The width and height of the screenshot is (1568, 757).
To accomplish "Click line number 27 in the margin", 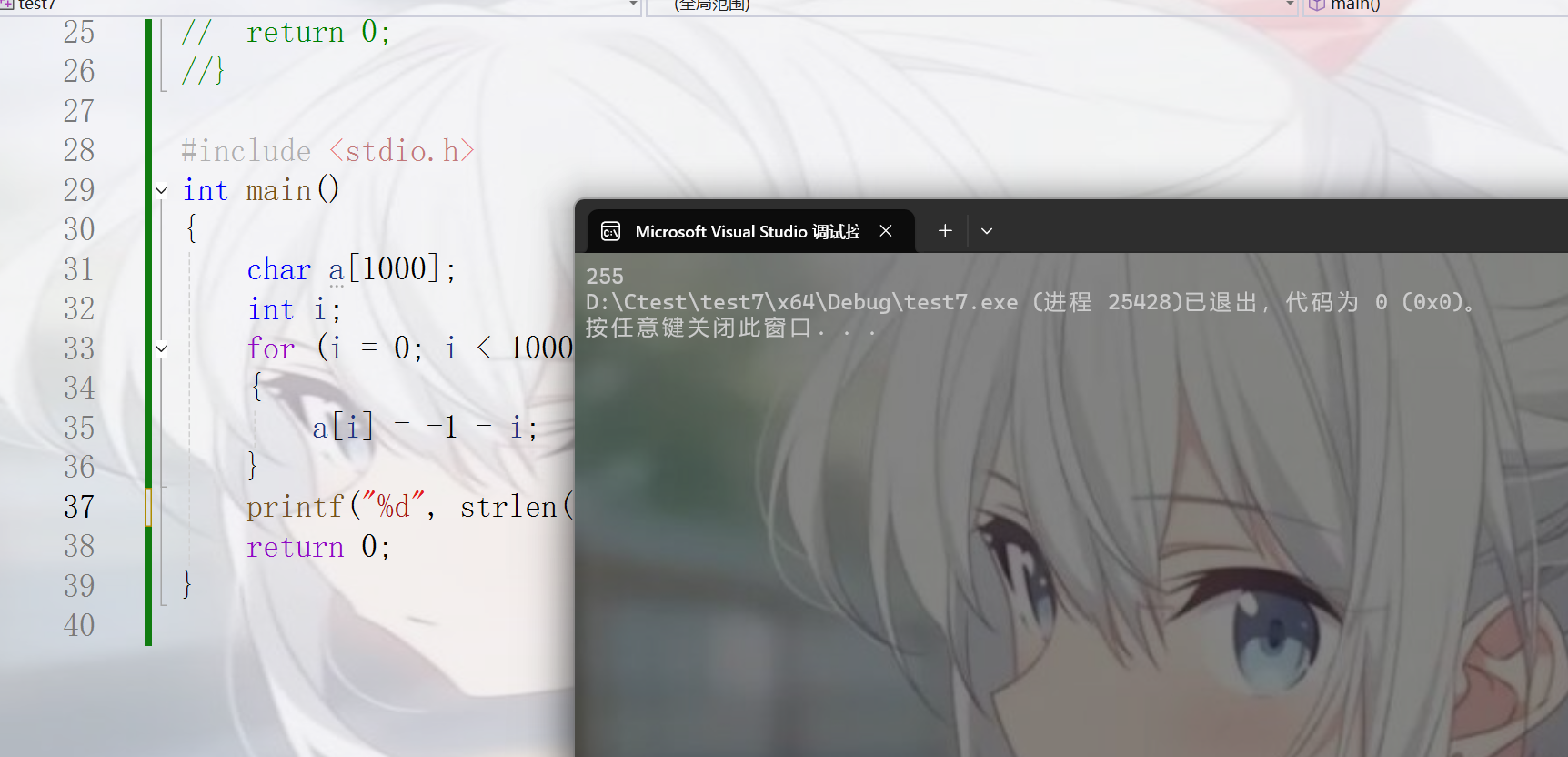I will [79, 111].
